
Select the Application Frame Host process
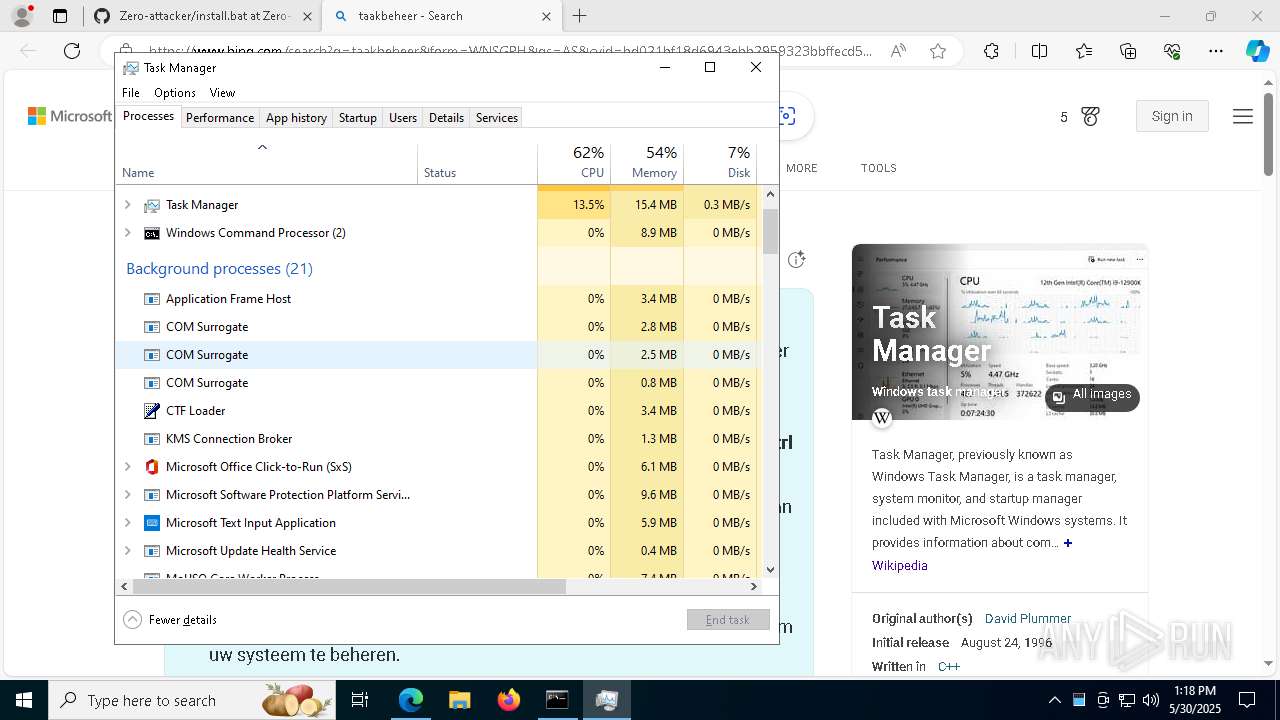(x=436, y=299)
